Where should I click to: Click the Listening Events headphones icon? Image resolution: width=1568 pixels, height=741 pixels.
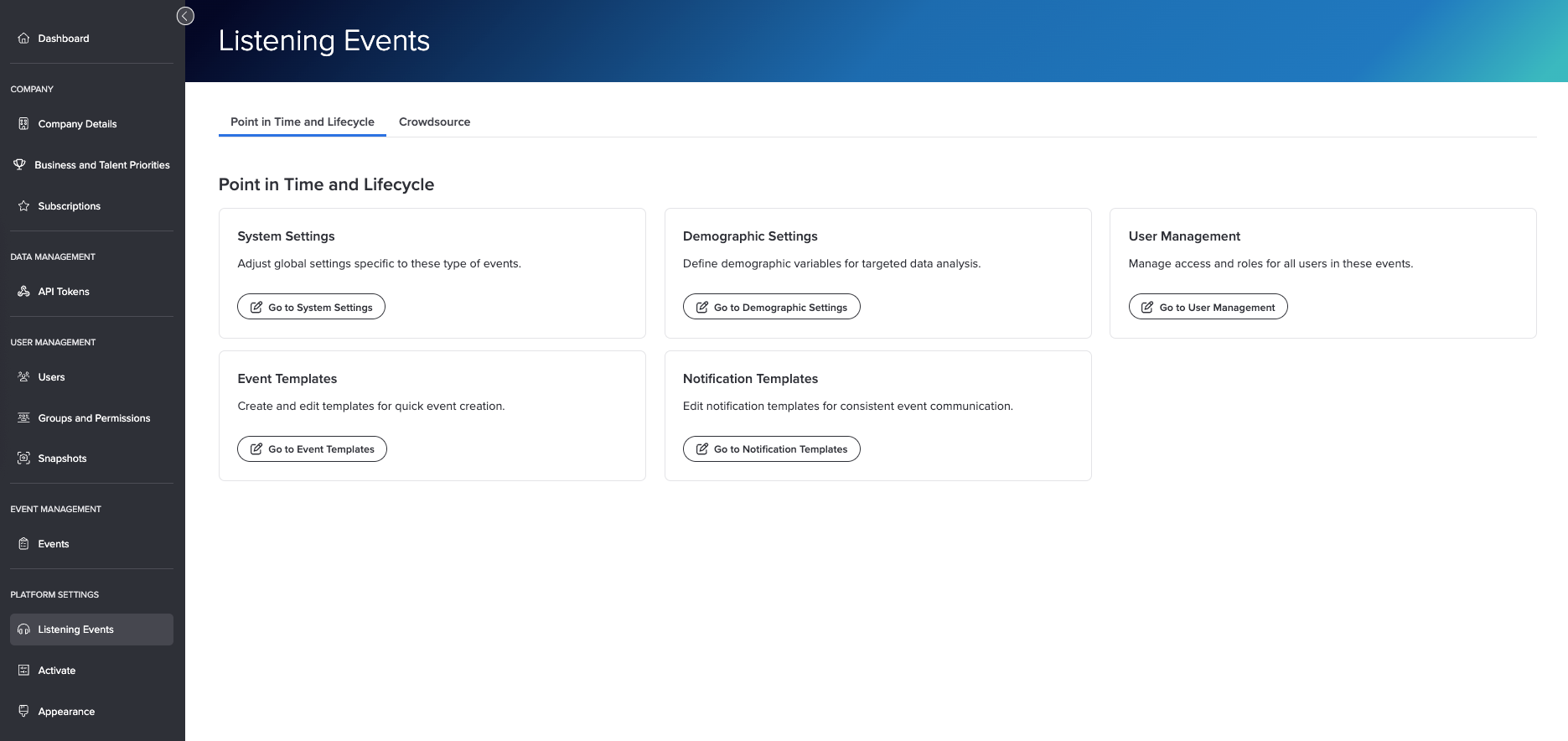[23, 630]
